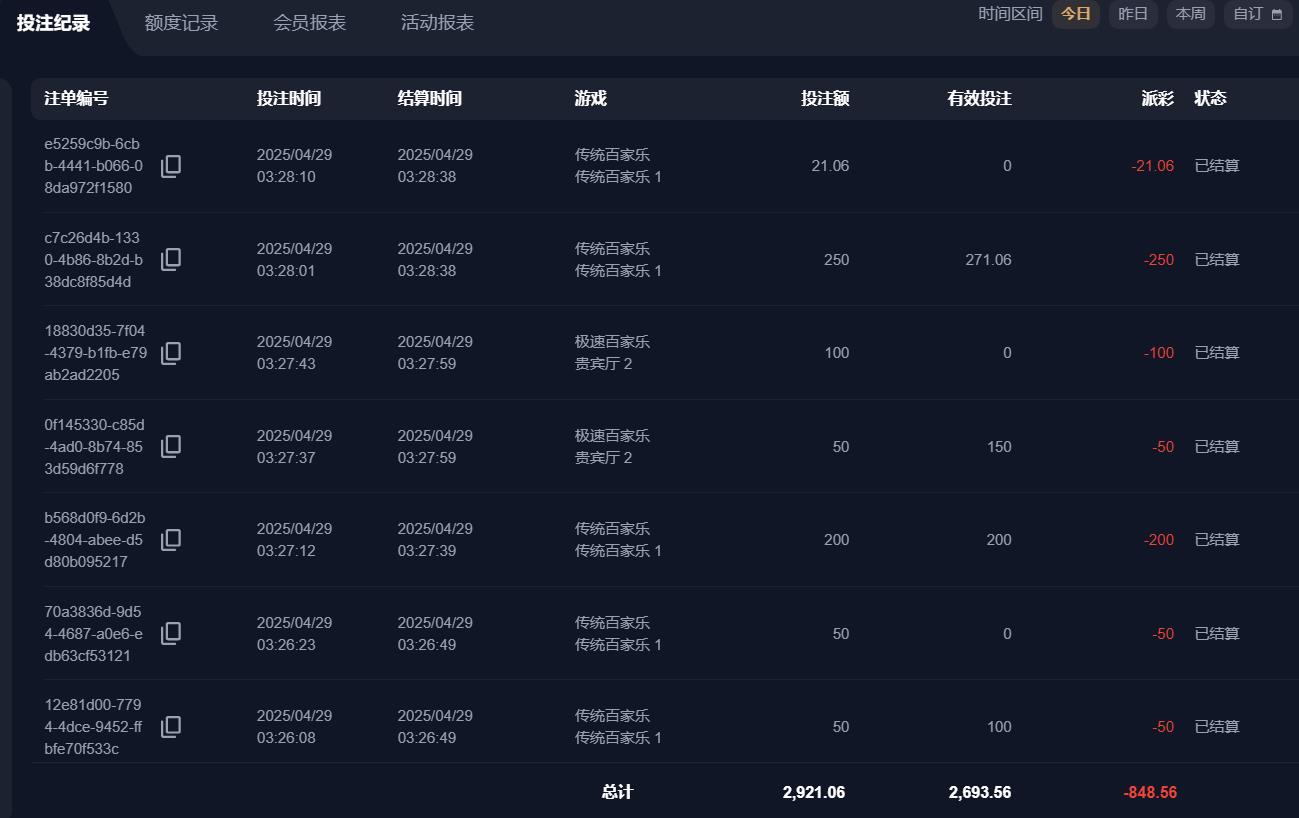
Task: Copy order ID starting with b568d0f9
Action: coord(171,540)
